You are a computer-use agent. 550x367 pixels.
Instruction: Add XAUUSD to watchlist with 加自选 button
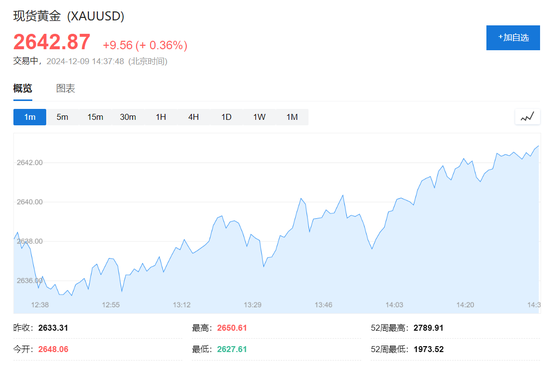[x=513, y=38]
